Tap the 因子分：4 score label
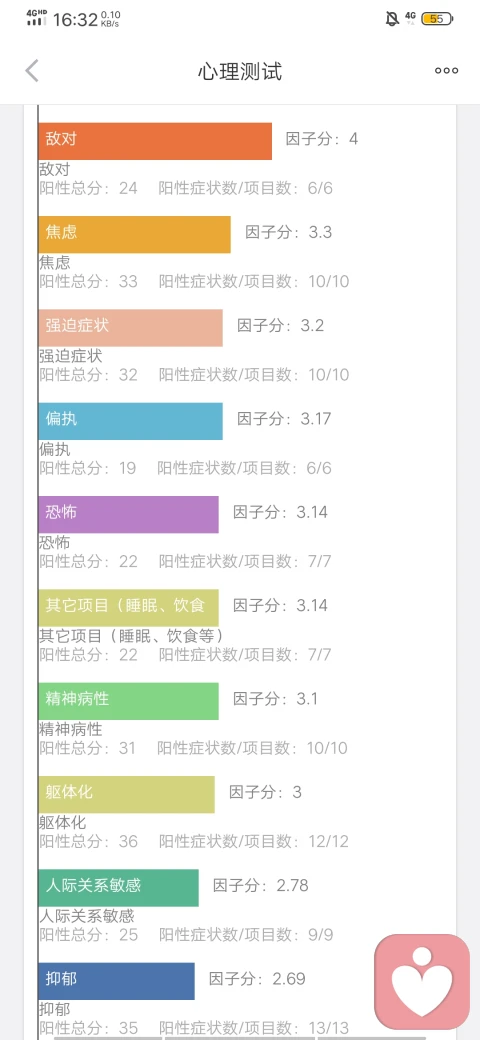 coord(322,139)
